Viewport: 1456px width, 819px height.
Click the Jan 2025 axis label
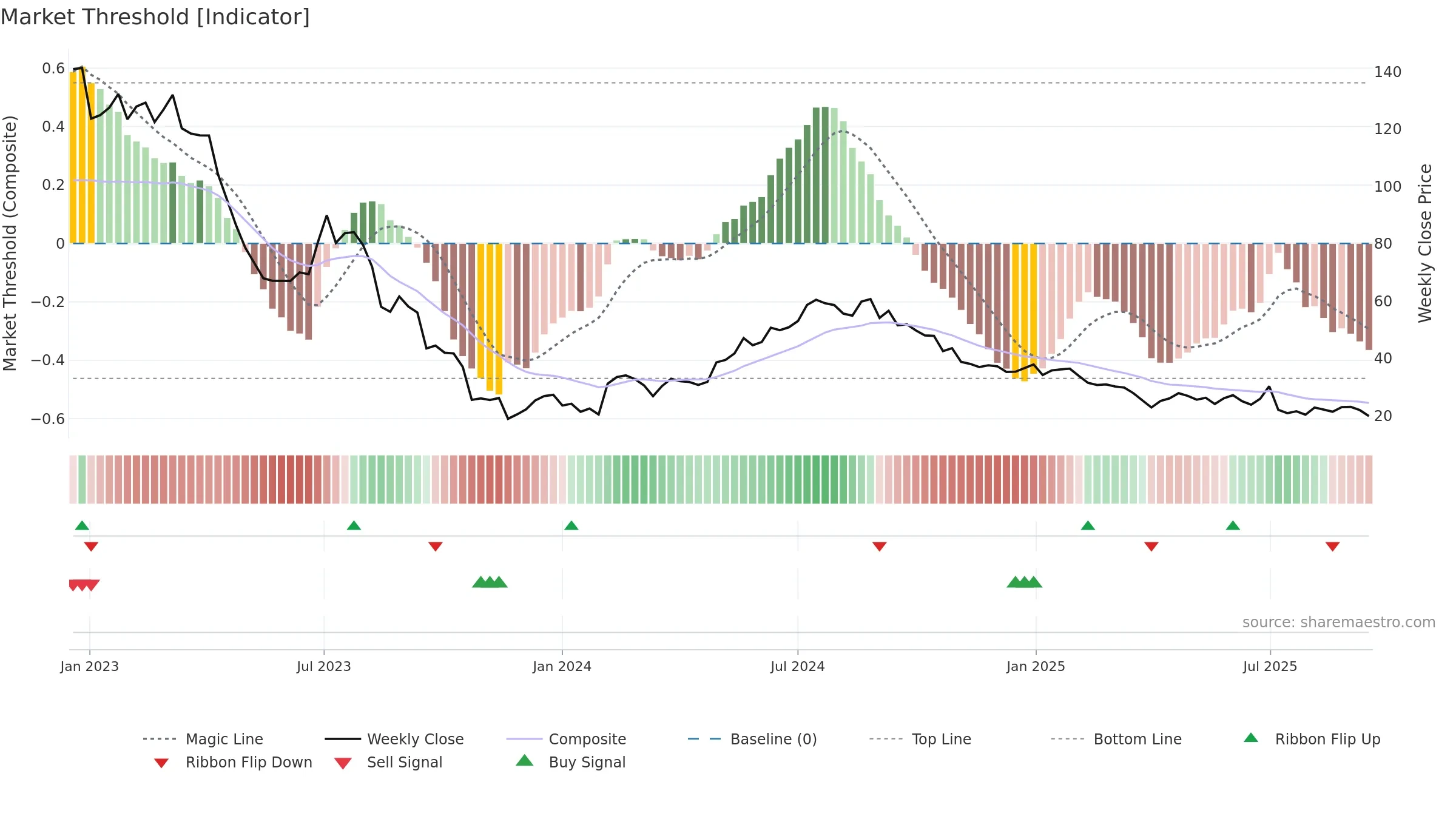coord(1036,666)
